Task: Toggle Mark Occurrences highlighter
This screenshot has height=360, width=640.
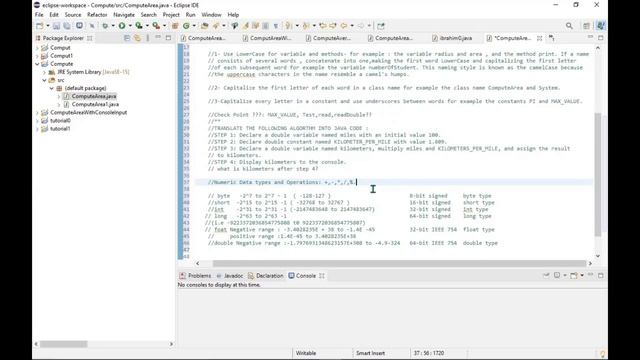Action: point(246,26)
